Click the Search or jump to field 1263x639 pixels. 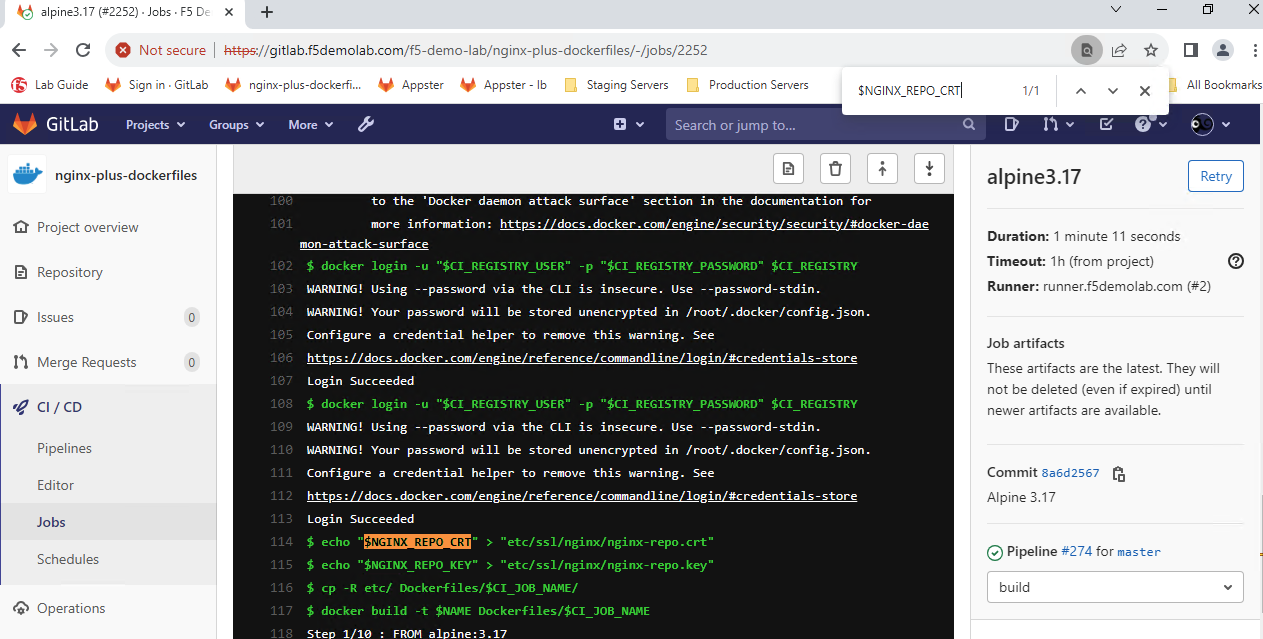[826, 124]
